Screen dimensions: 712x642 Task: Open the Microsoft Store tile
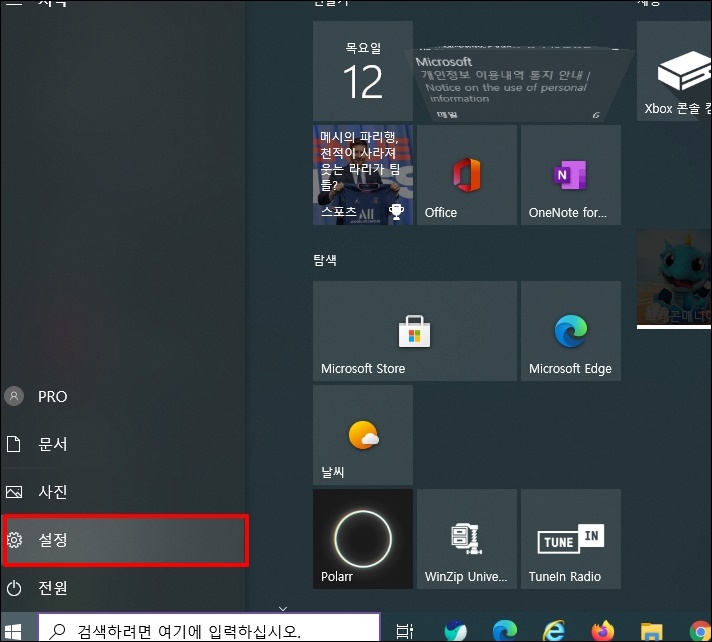[x=415, y=331]
